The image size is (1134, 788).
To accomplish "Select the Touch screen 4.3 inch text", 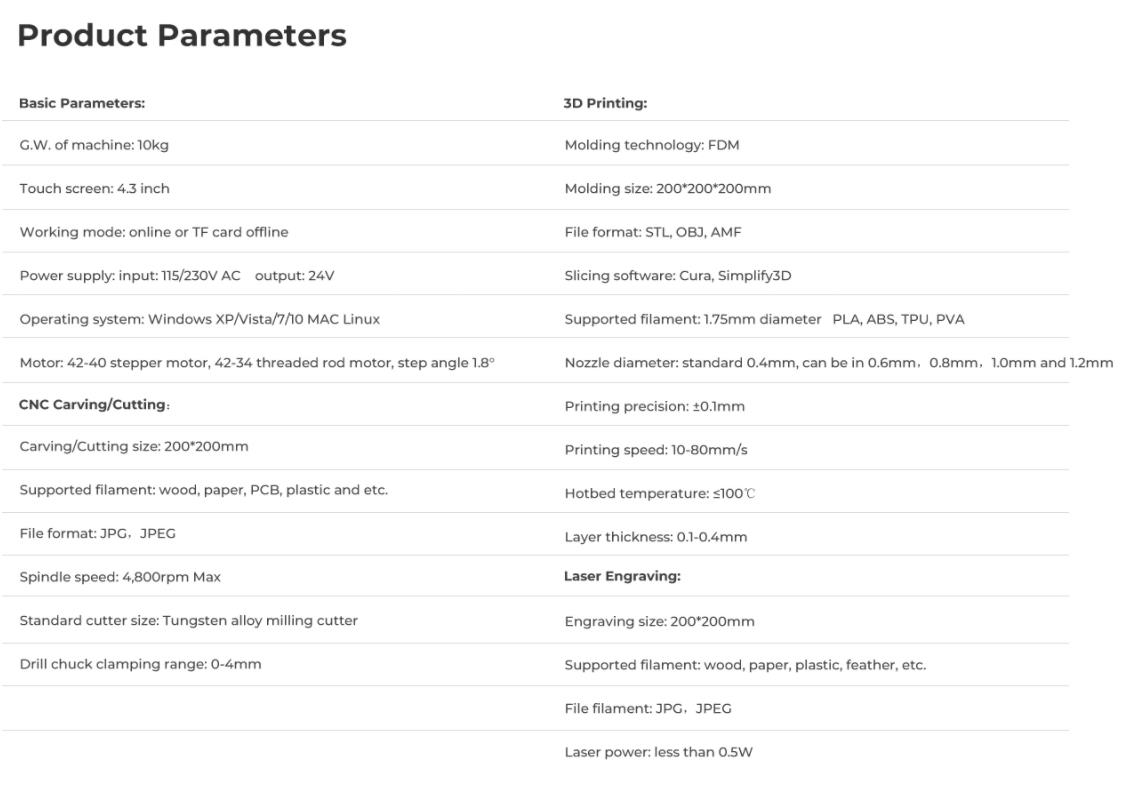I will (94, 189).
